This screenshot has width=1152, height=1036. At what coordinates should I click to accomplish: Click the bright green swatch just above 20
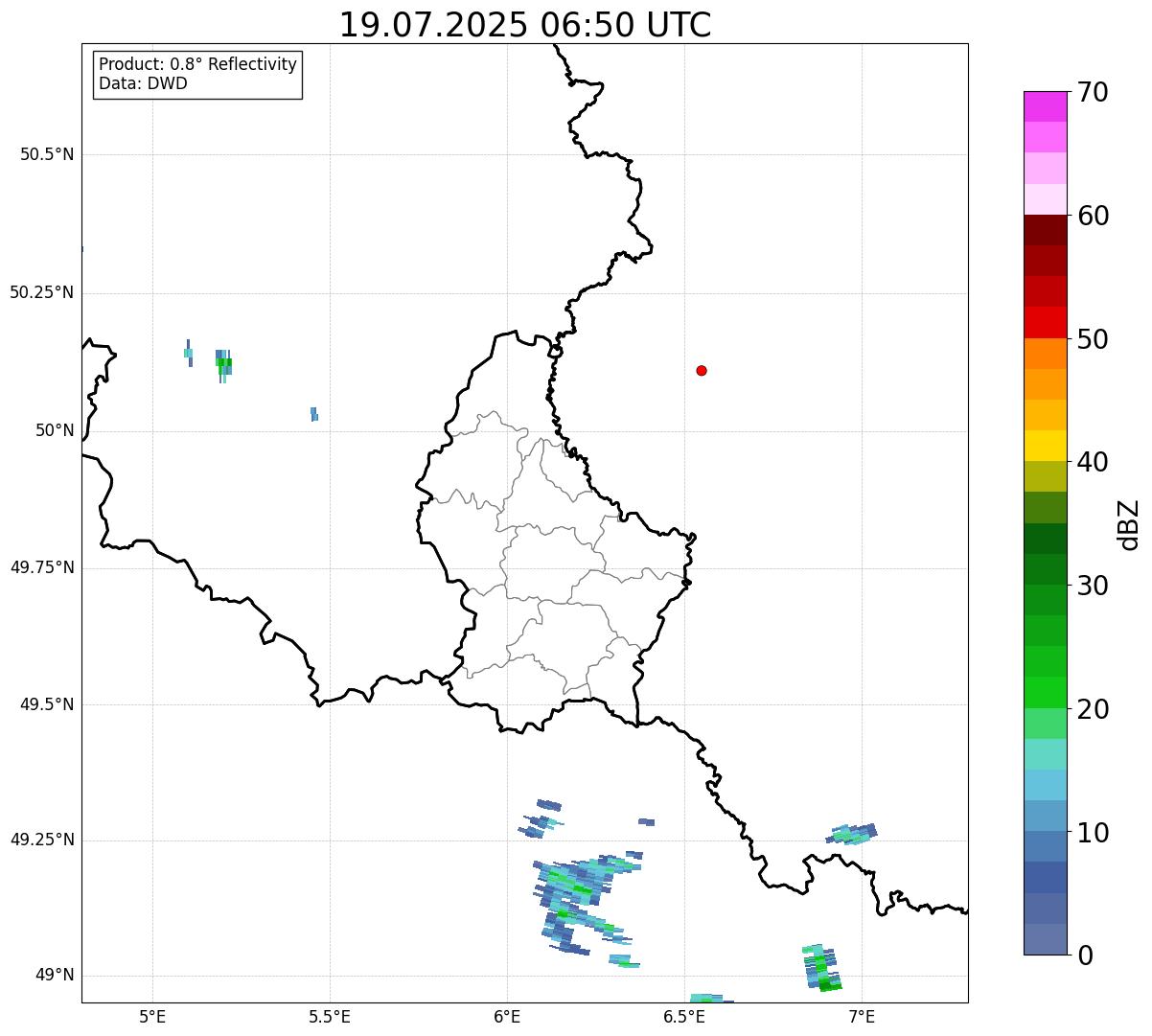1045,693
